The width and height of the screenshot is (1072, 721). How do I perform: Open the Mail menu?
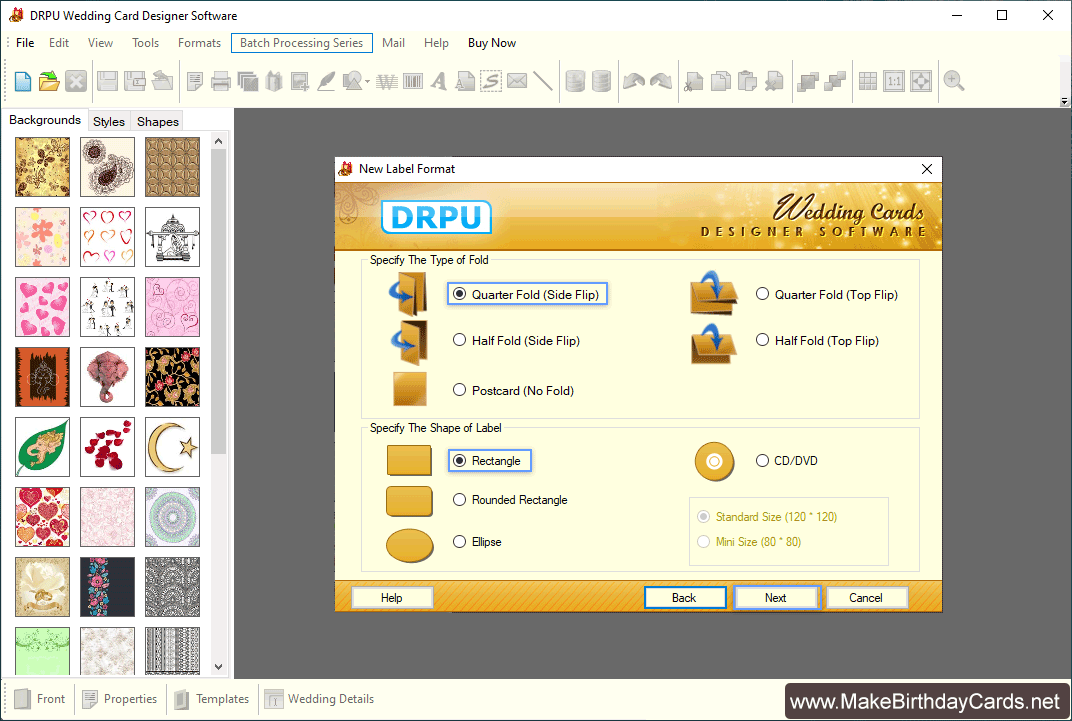coord(393,42)
